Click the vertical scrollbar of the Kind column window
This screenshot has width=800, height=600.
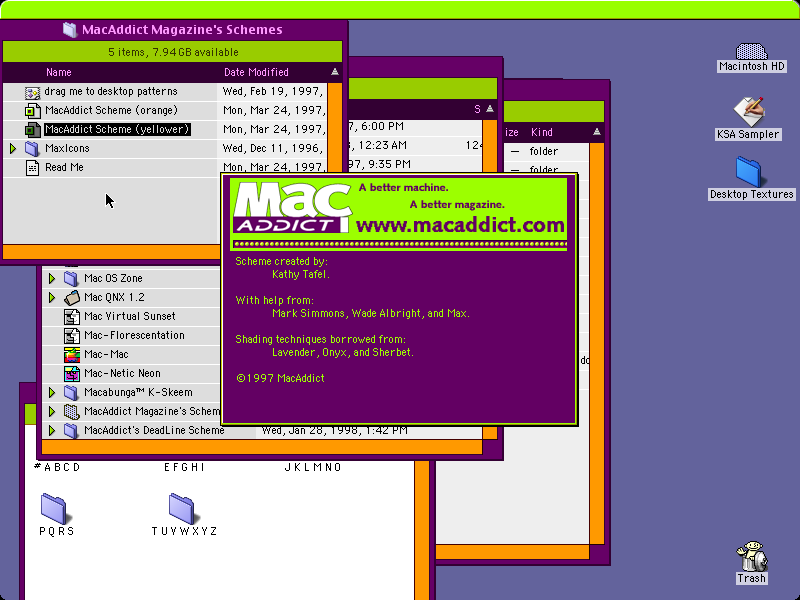click(x=596, y=343)
